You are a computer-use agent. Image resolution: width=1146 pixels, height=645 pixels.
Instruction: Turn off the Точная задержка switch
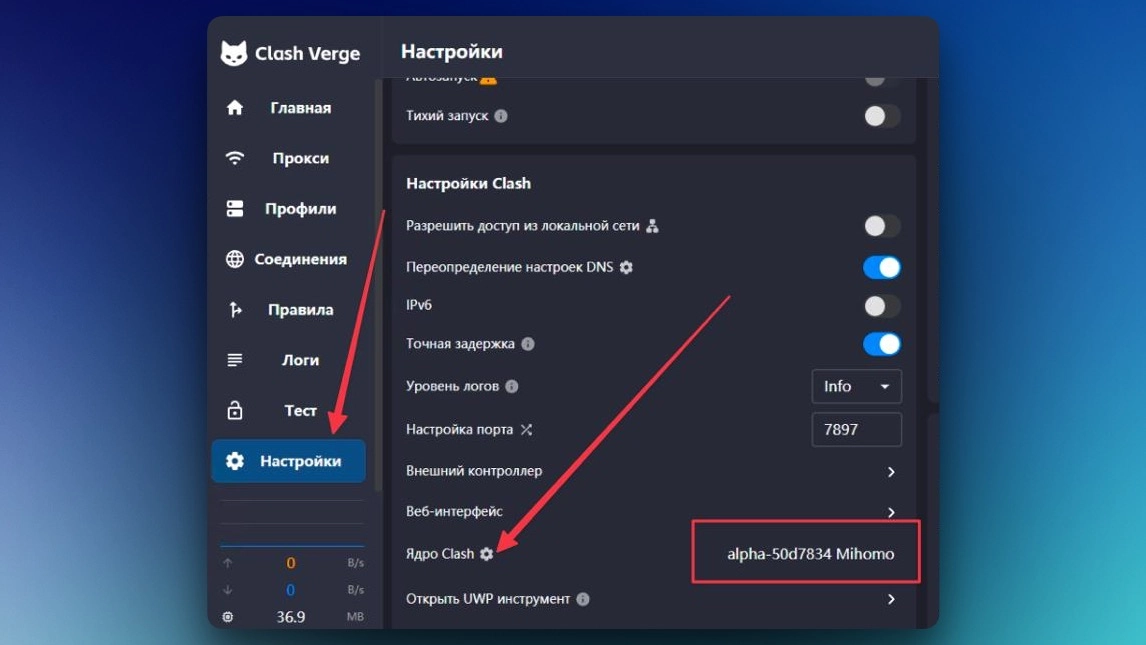[x=881, y=344]
